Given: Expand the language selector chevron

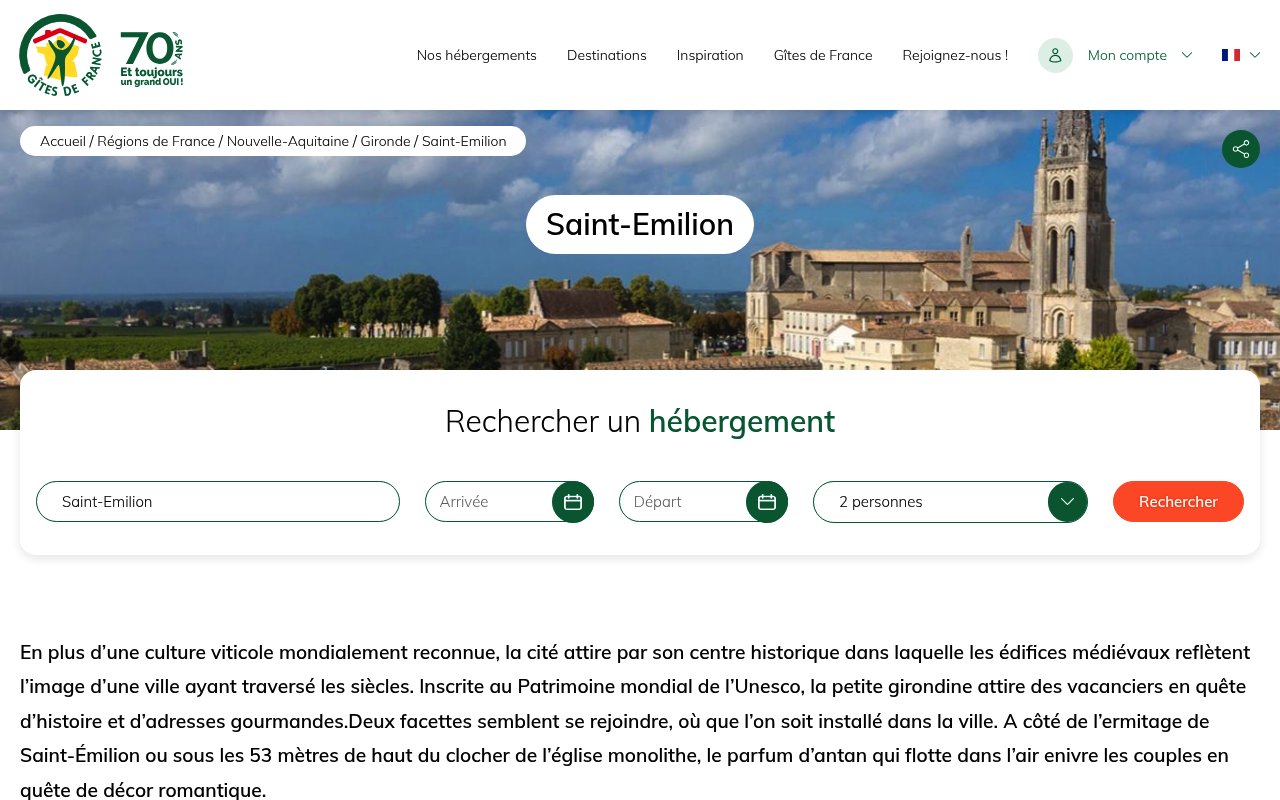Looking at the screenshot, I should 1255,55.
